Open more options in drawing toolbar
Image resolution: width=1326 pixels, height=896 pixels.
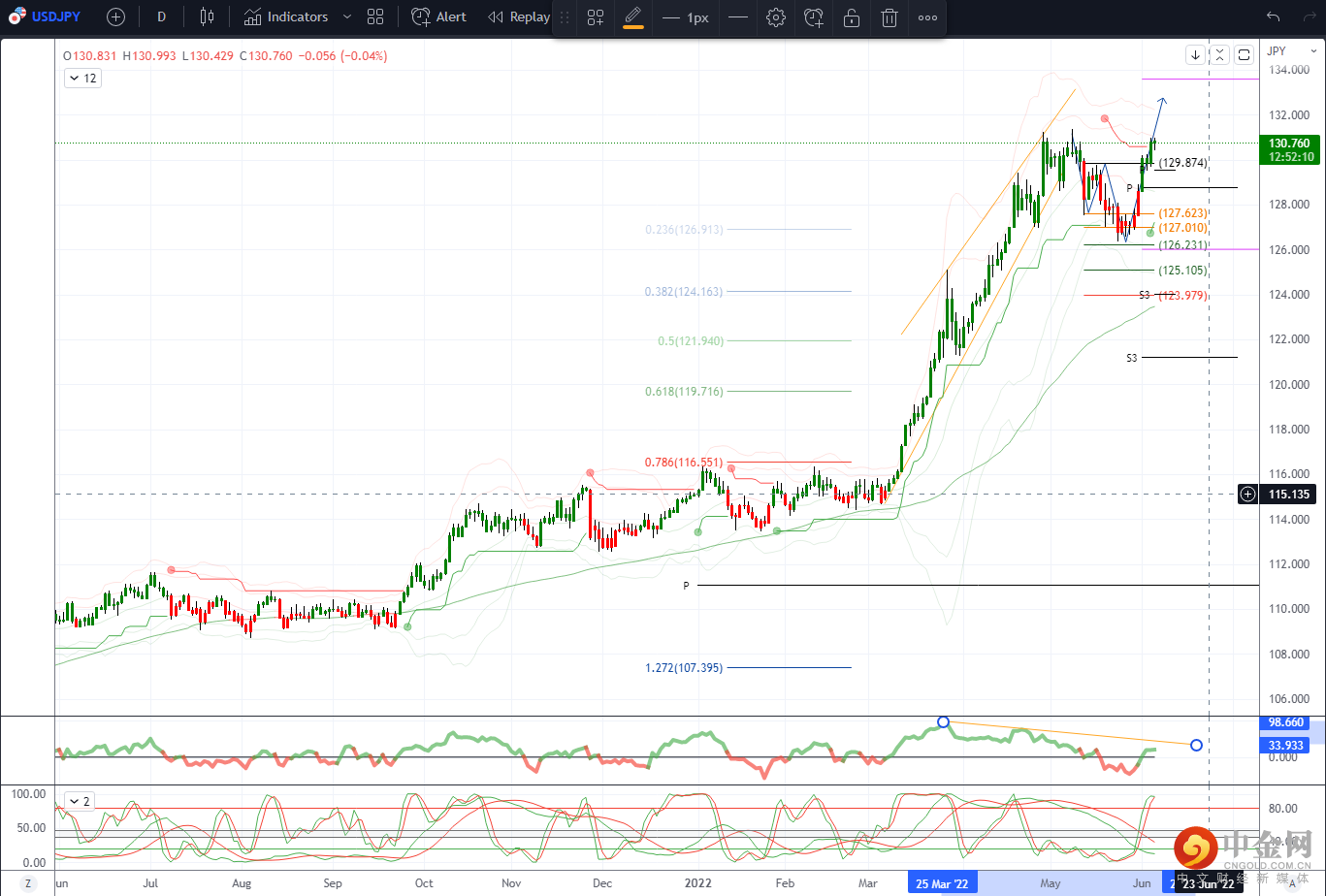[x=927, y=17]
